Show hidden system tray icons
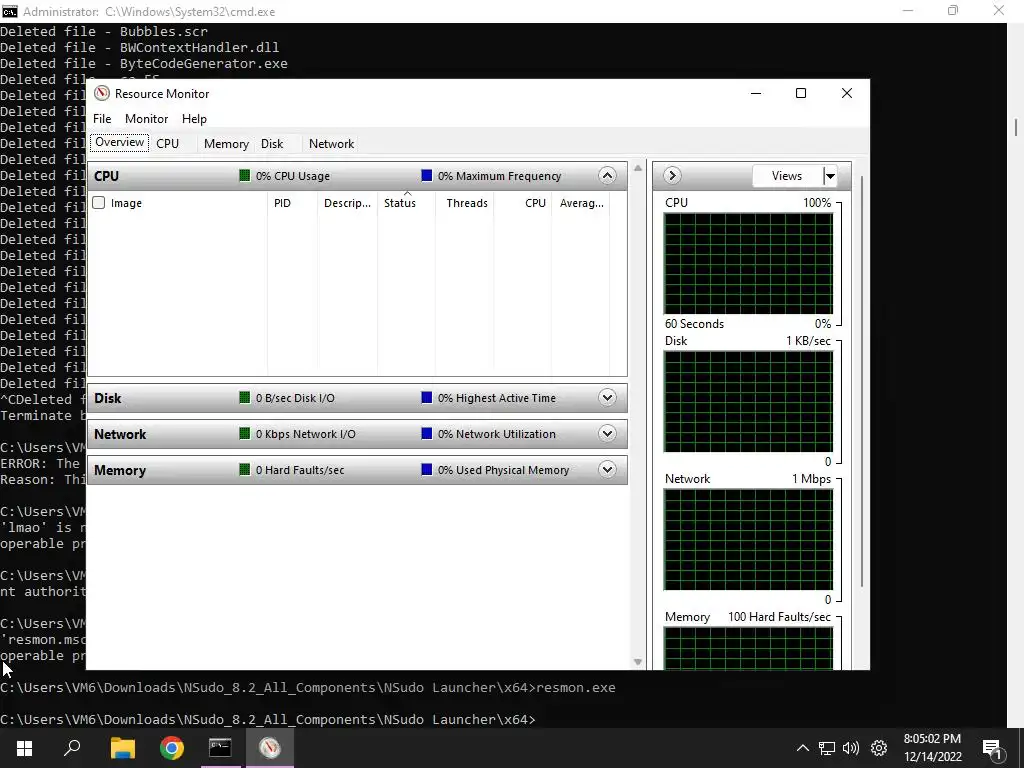 (x=803, y=748)
